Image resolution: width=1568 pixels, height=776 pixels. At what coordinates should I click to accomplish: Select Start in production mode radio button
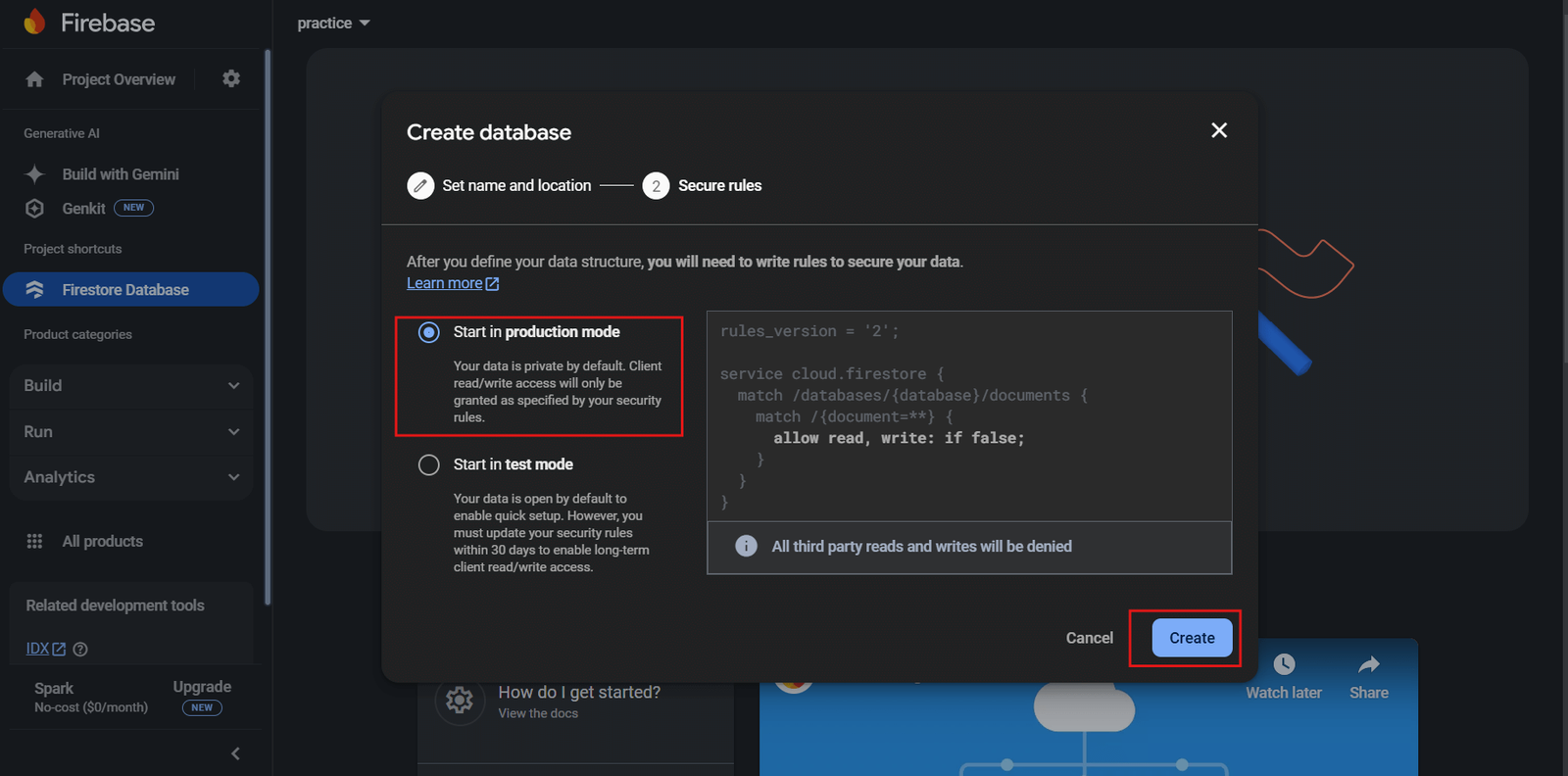click(x=429, y=332)
